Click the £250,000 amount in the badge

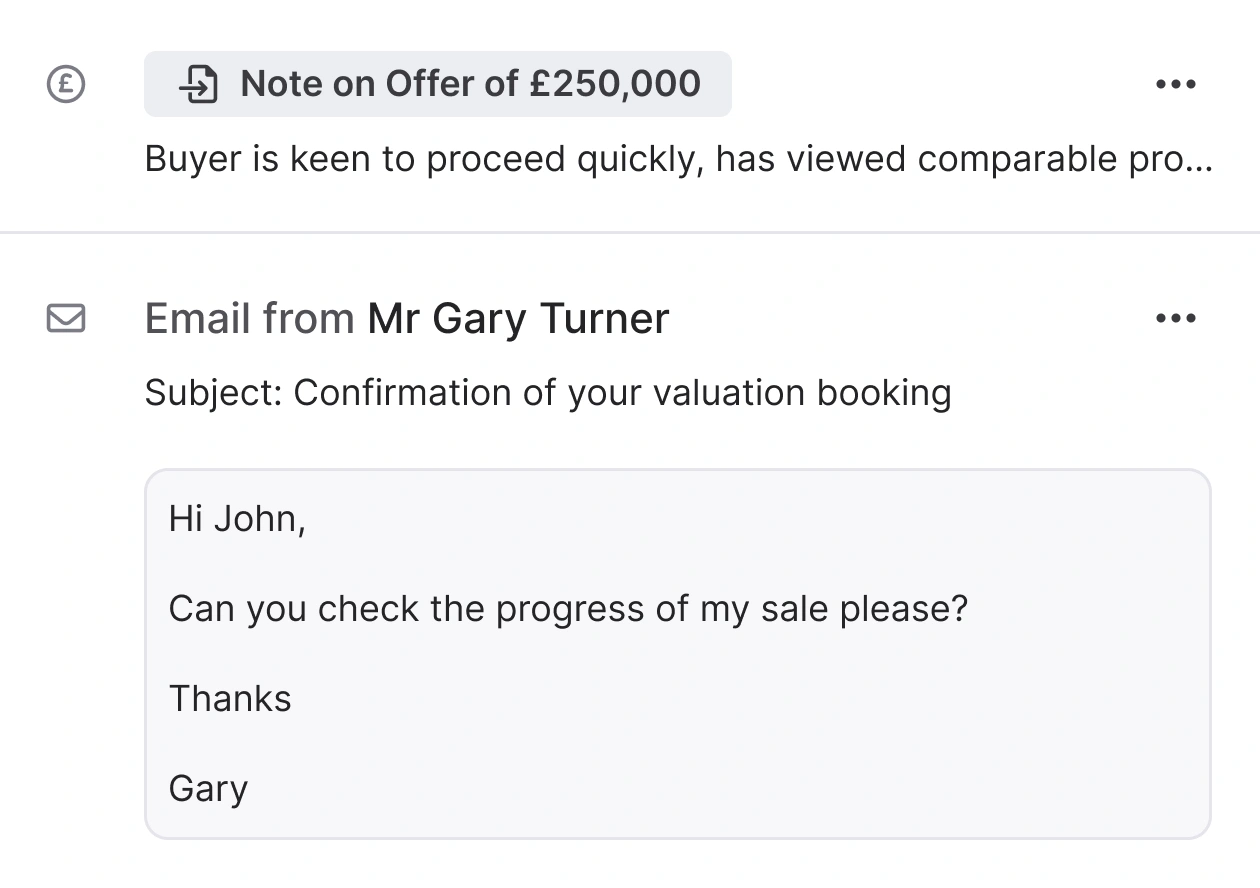click(615, 84)
